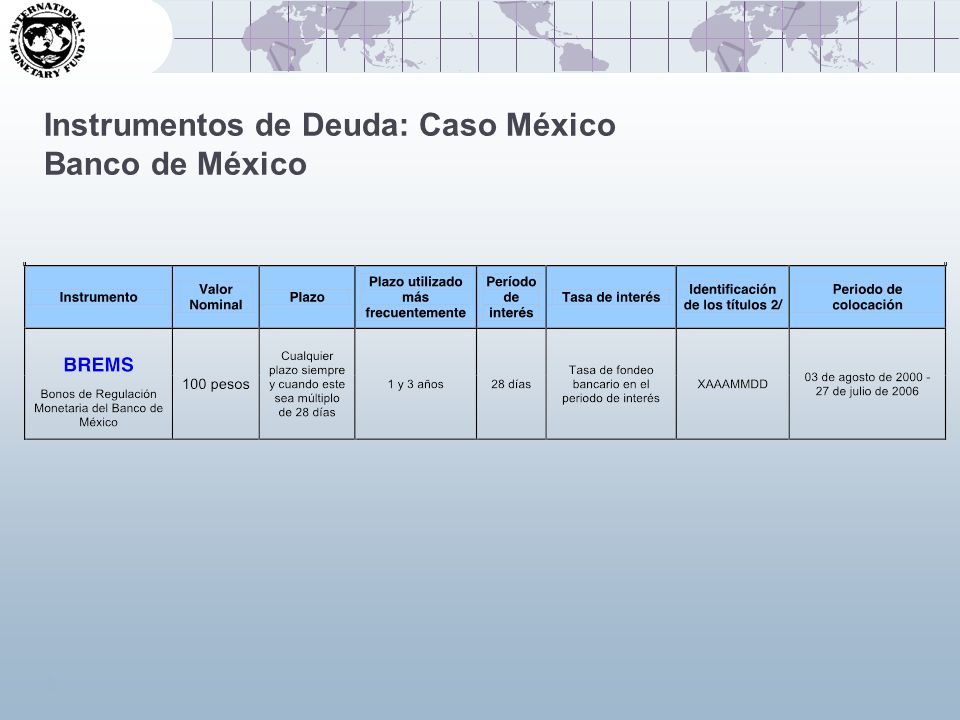This screenshot has height=720, width=960.
Task: Click the '28 días' cell
Action: 511,384
